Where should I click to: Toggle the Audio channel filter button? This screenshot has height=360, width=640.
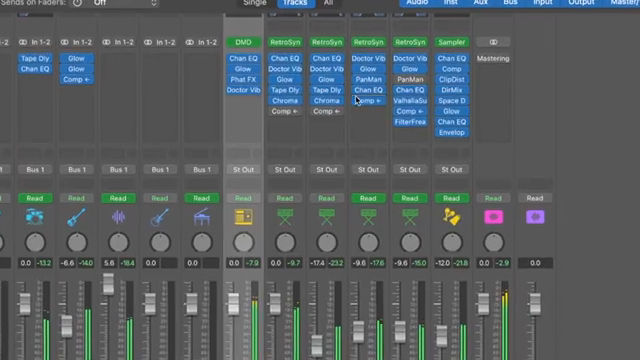click(x=417, y=3)
